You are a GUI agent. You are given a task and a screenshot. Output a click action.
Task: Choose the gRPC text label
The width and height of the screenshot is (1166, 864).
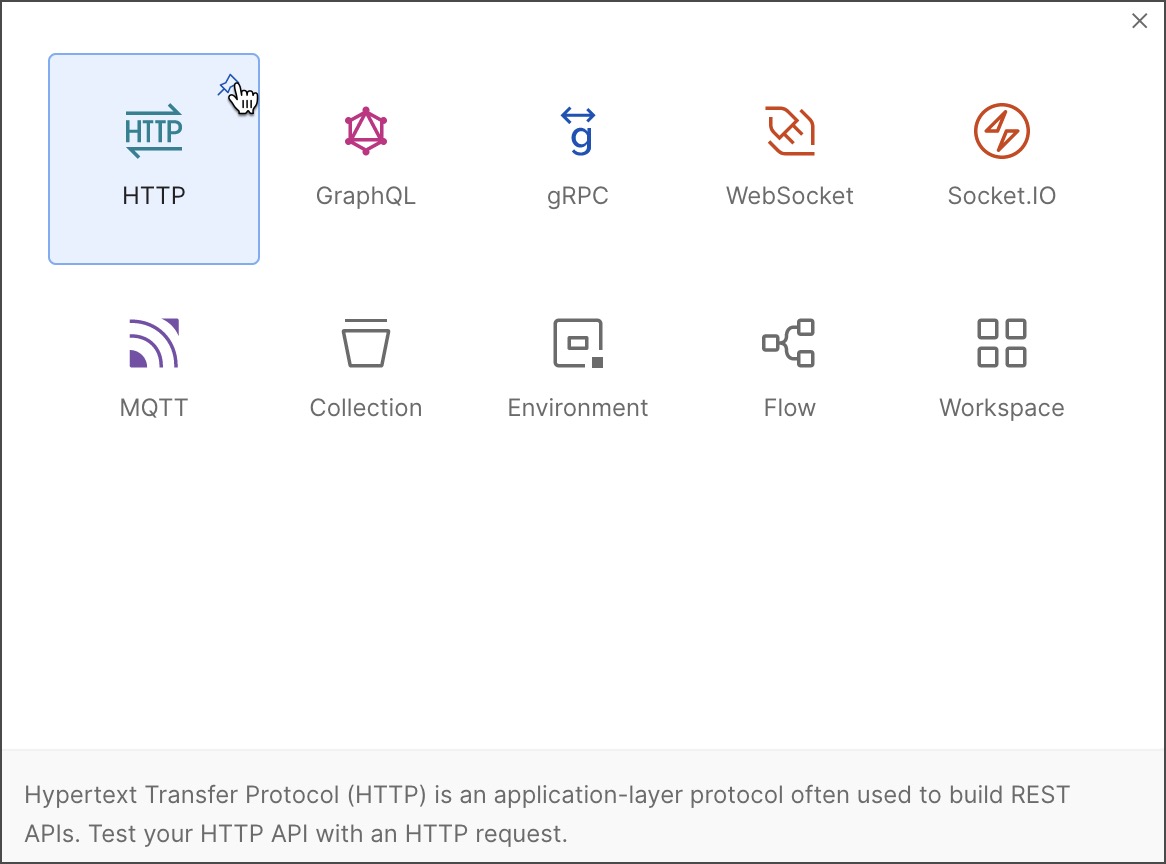click(578, 196)
